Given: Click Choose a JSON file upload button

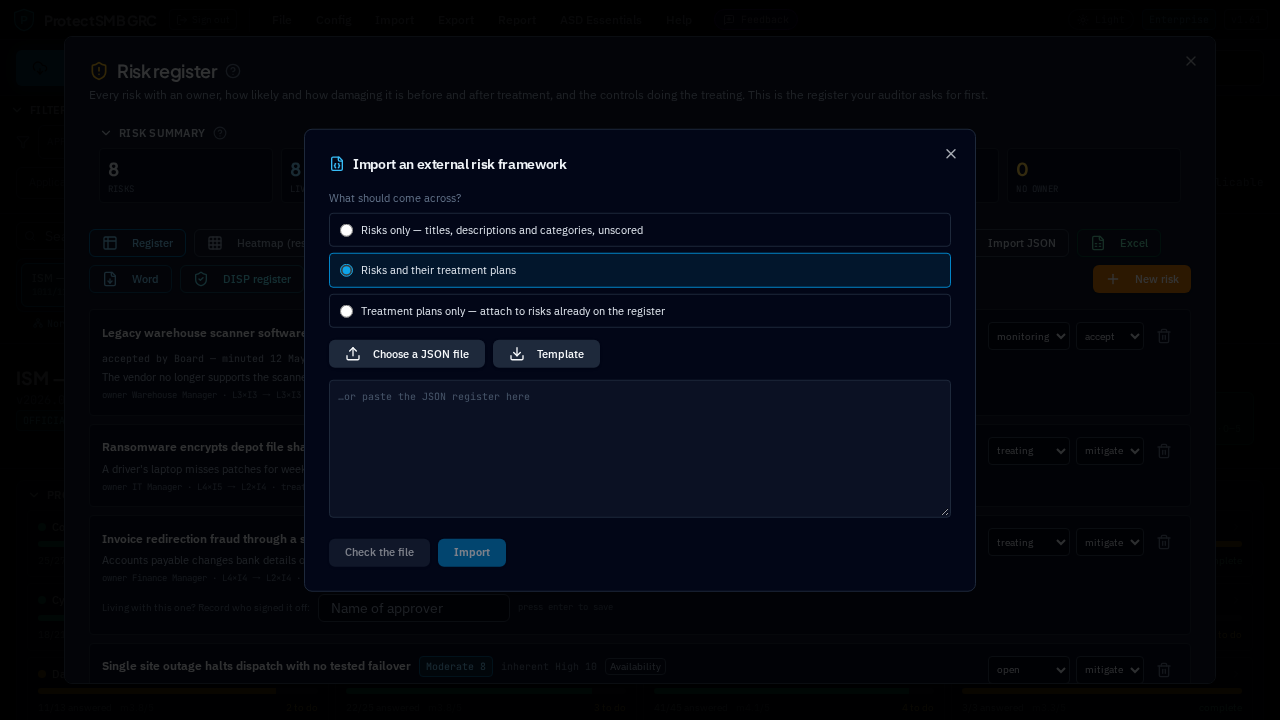Looking at the screenshot, I should [407, 354].
